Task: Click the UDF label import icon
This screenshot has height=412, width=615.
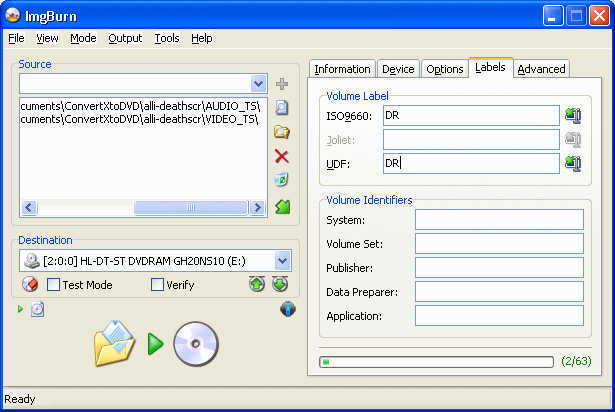Action: click(573, 164)
